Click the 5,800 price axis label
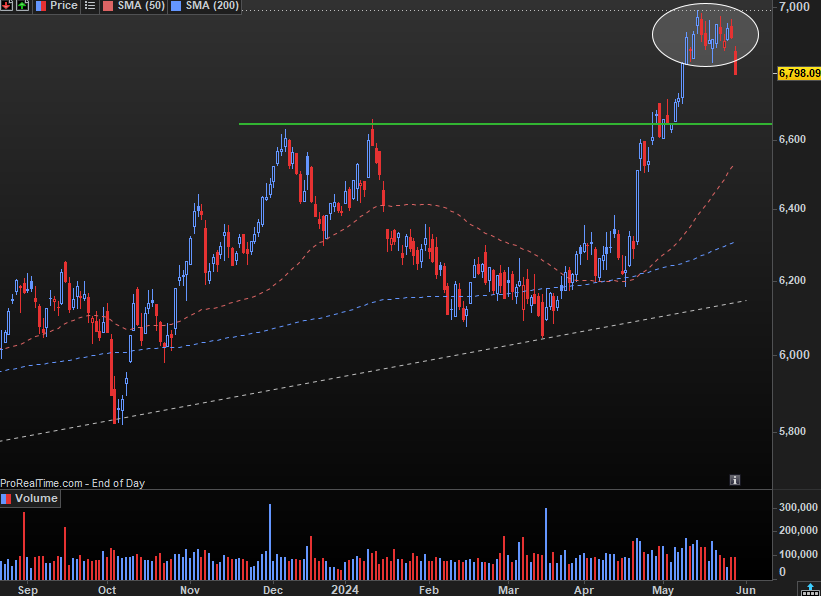821x596 pixels. coord(793,432)
